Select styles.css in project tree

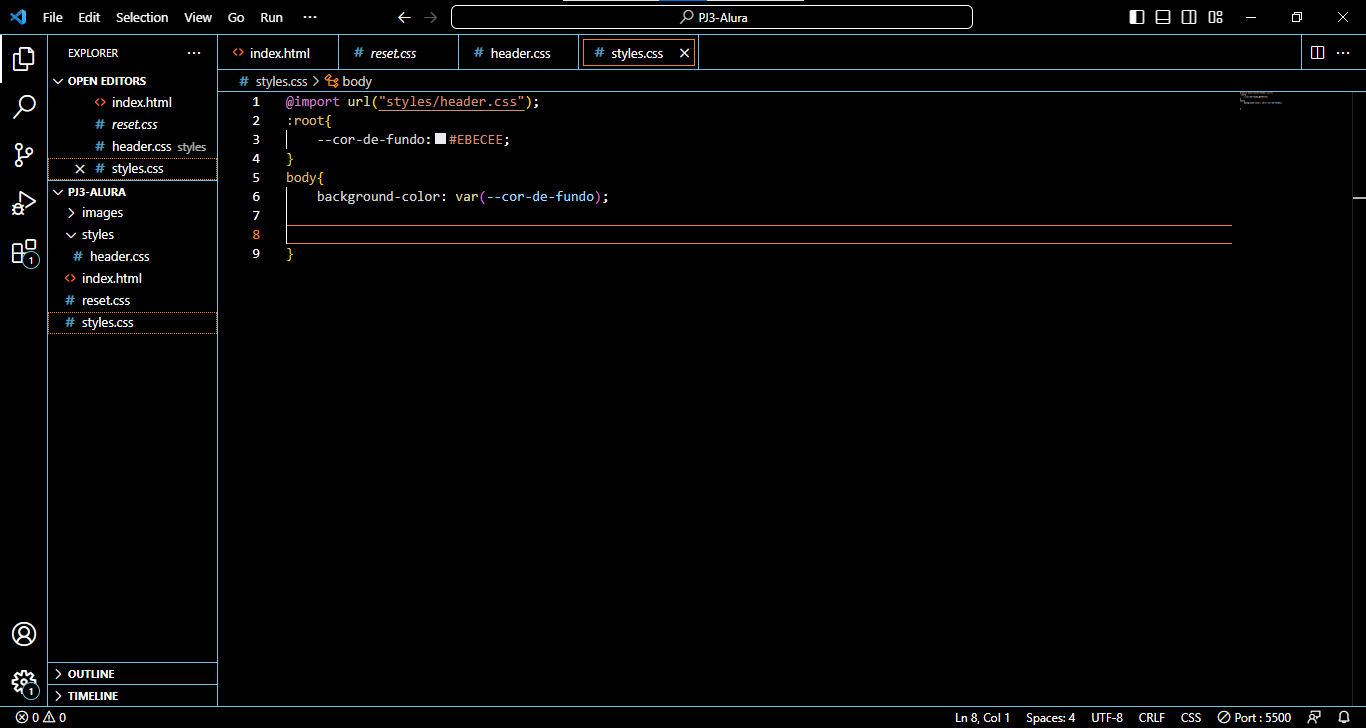click(132, 323)
